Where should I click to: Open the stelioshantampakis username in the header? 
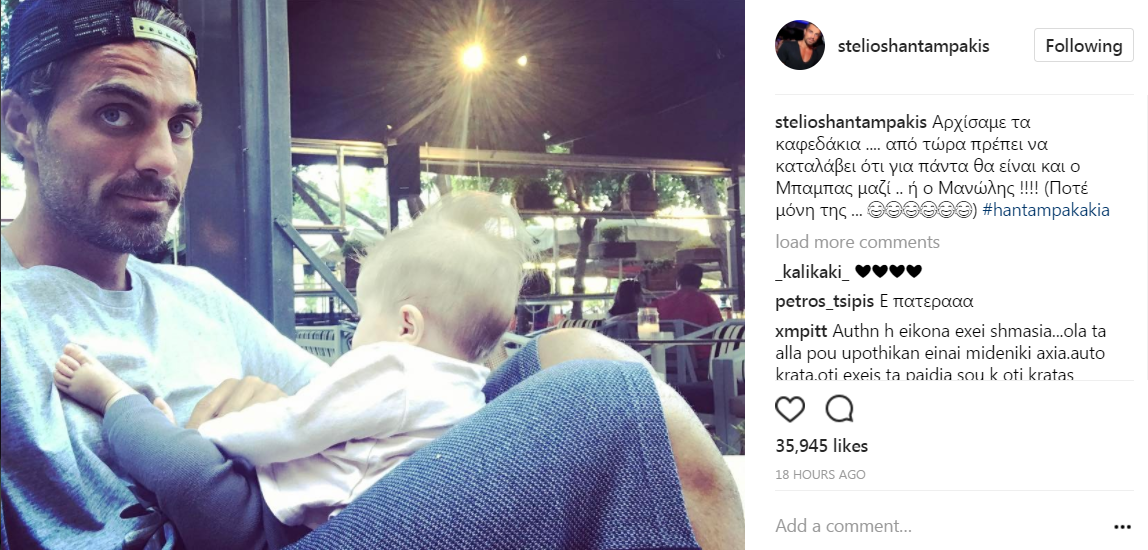(x=913, y=45)
